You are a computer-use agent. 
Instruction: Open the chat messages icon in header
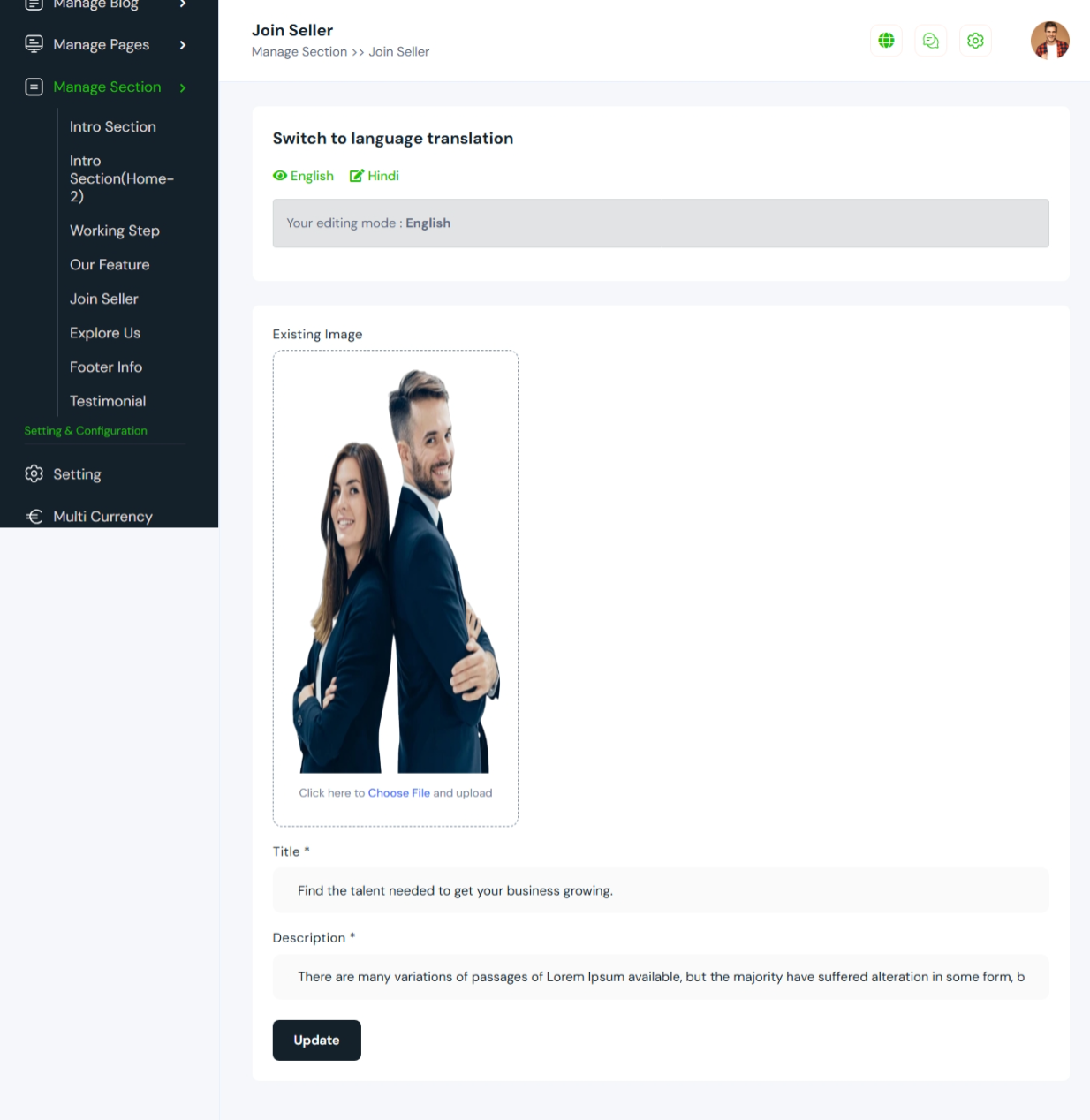[930, 41]
